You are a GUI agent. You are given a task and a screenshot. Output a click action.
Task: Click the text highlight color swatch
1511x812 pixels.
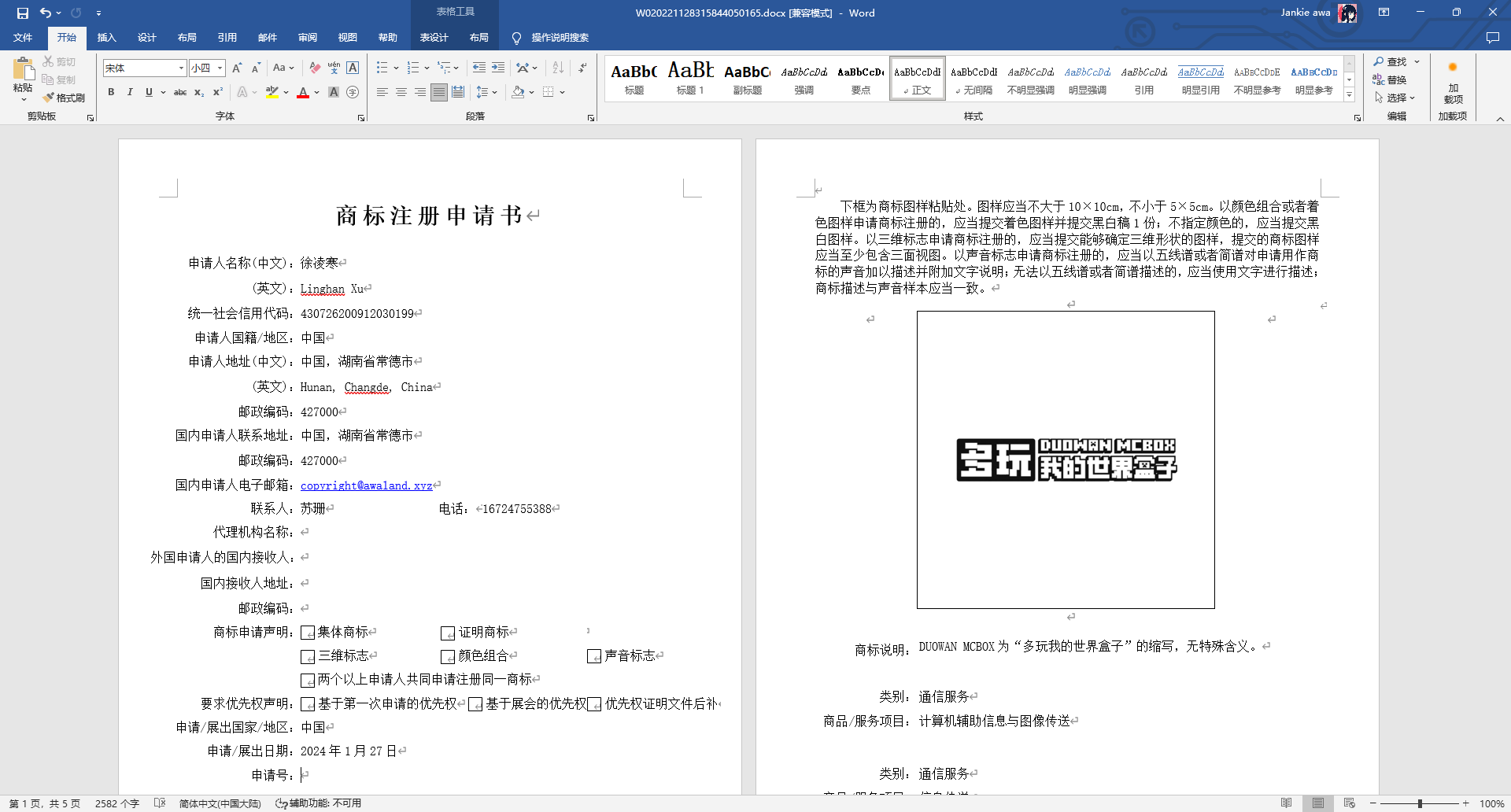[x=272, y=92]
